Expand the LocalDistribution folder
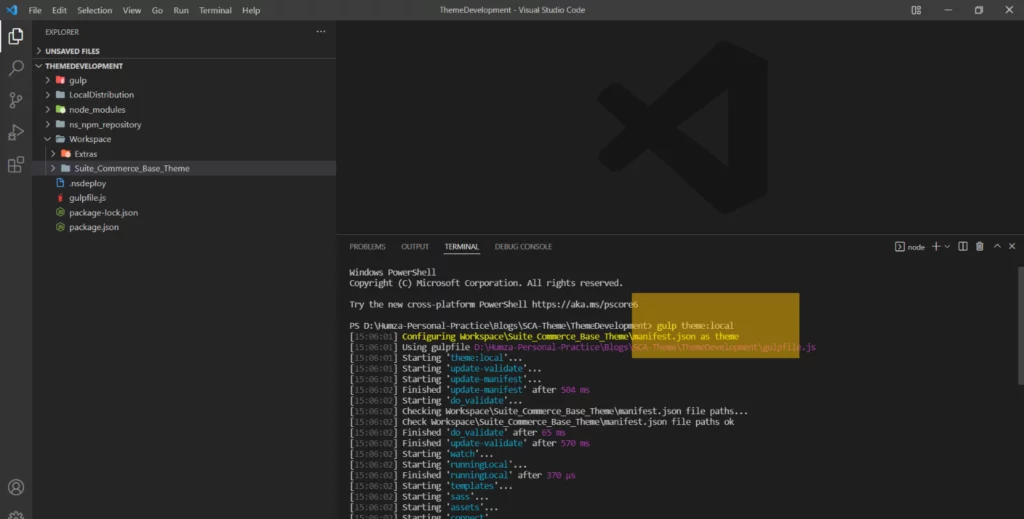 (184, 95)
